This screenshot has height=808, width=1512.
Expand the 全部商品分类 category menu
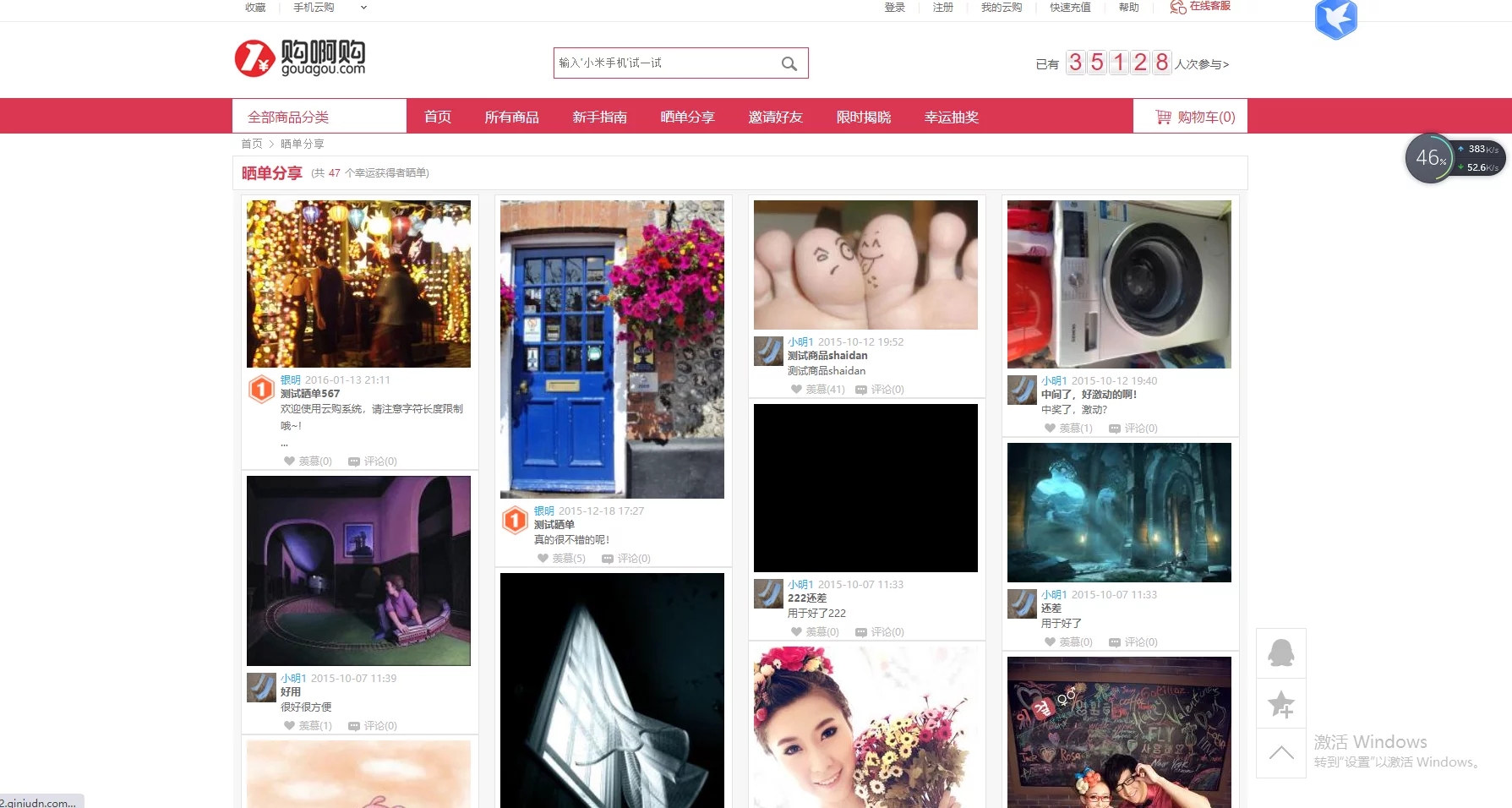point(319,117)
